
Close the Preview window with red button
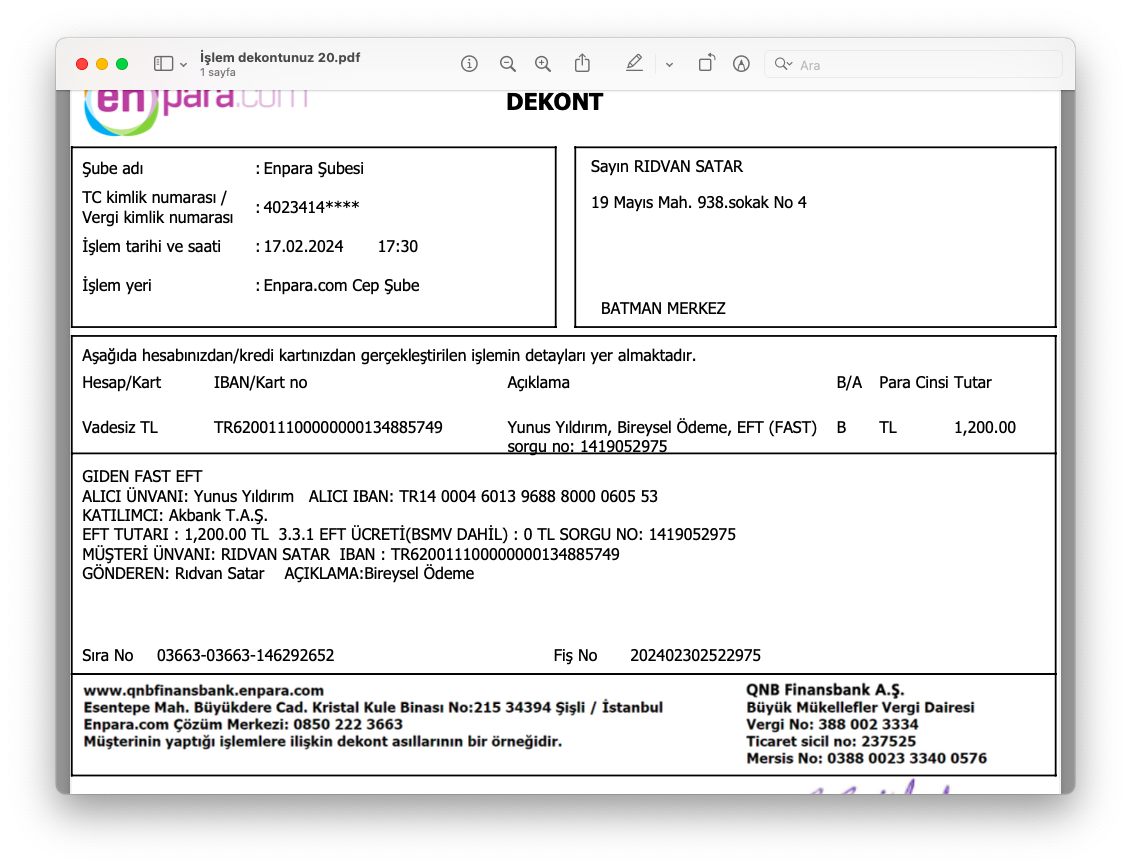tap(82, 64)
